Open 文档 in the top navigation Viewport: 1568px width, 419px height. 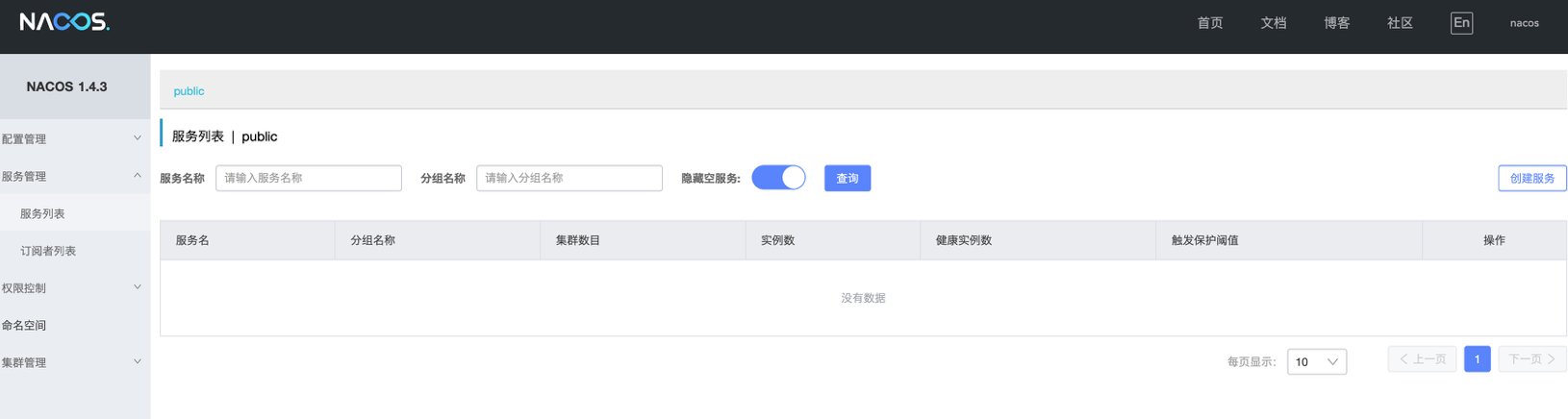pyautogui.click(x=1274, y=23)
